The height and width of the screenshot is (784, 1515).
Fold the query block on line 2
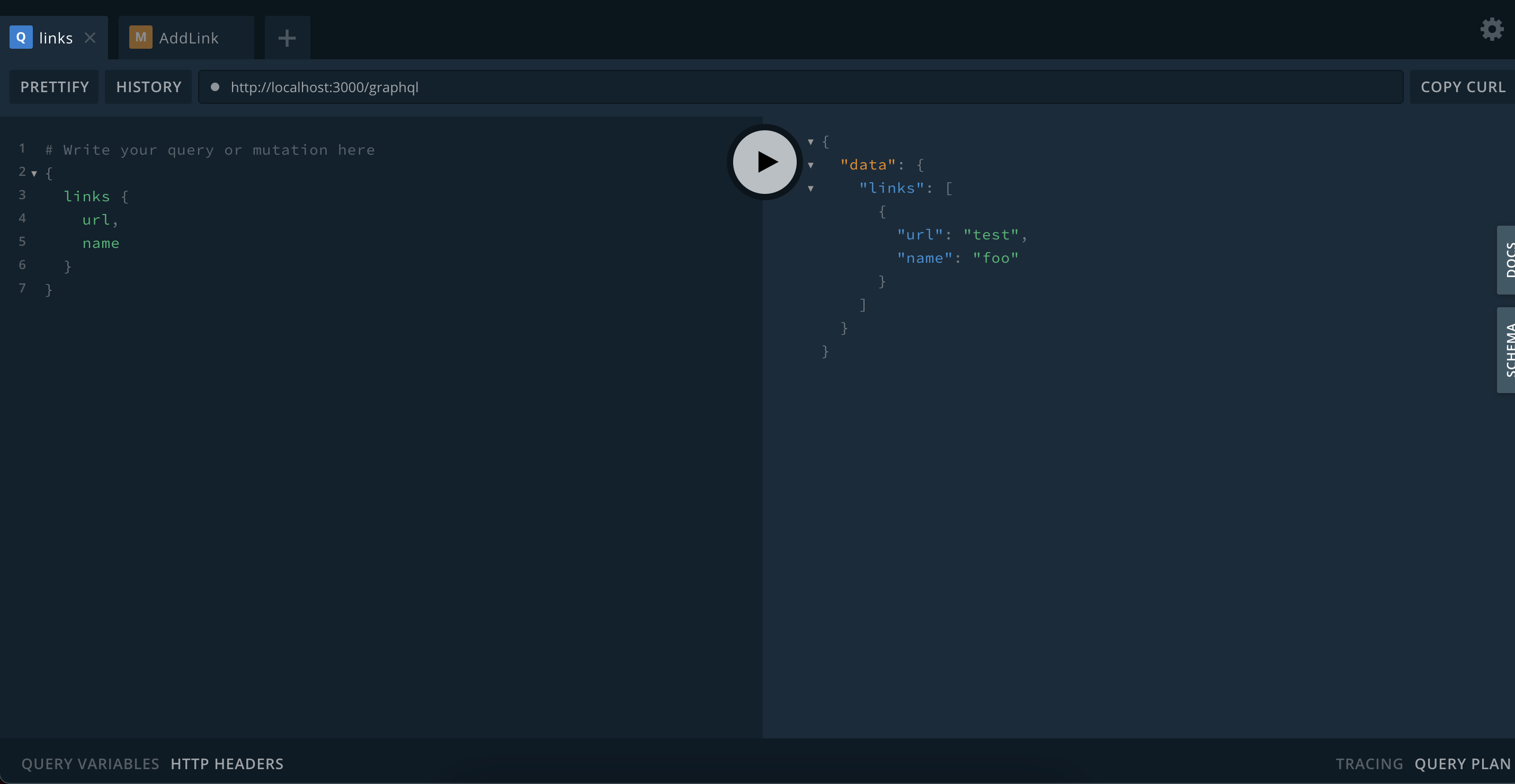(33, 174)
